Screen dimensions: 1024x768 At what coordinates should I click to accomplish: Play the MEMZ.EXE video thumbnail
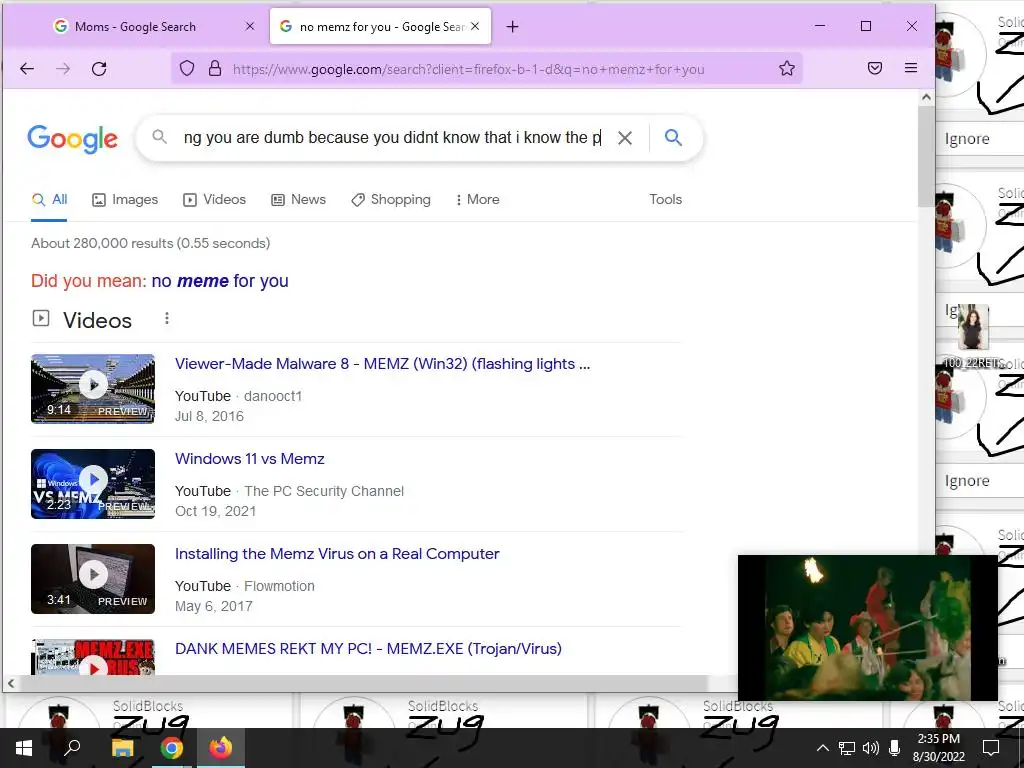click(93, 657)
